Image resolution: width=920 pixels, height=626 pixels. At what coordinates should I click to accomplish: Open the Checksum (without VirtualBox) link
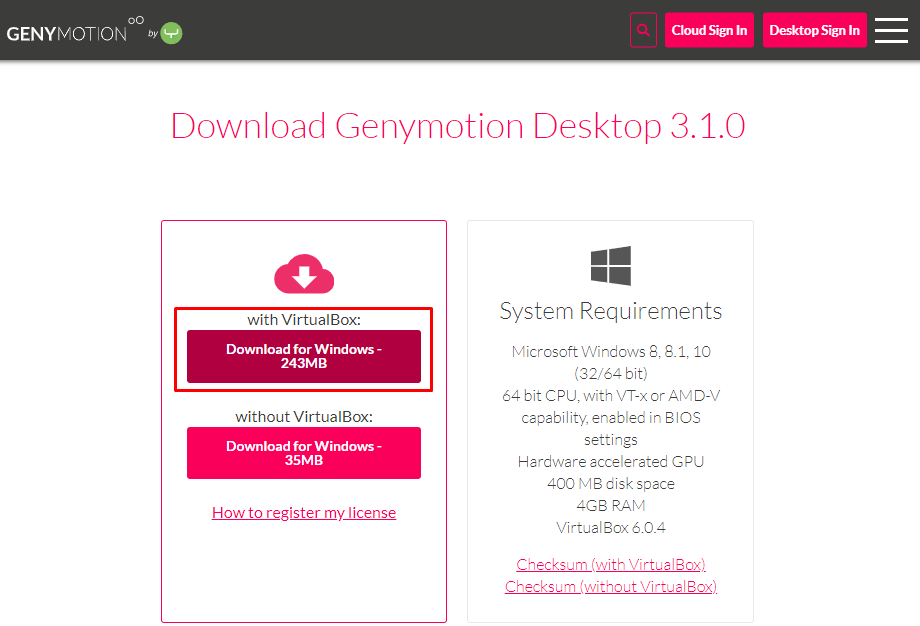click(610, 586)
